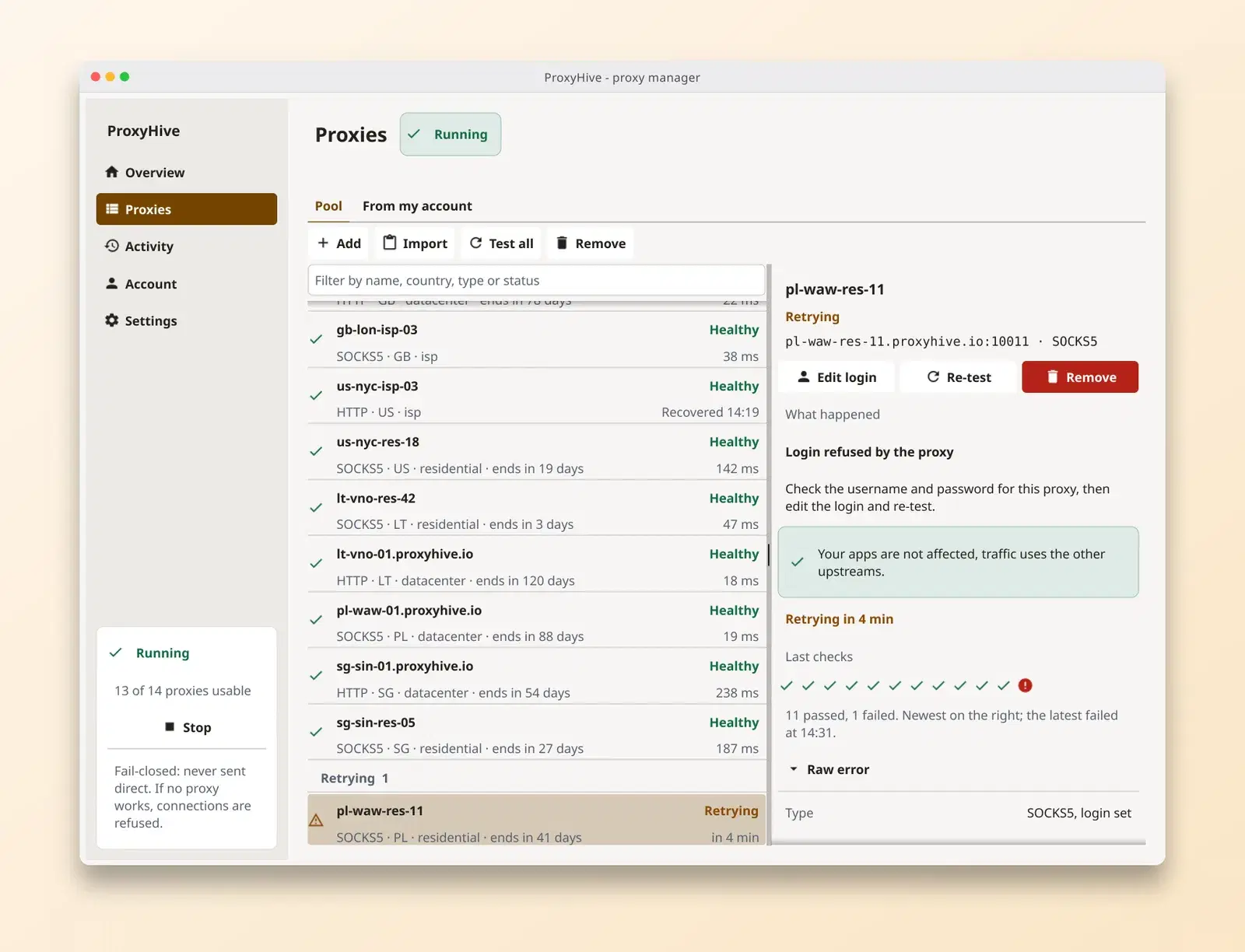Click the Running status badge beside Proxies
This screenshot has height=952, width=1245.
point(451,134)
